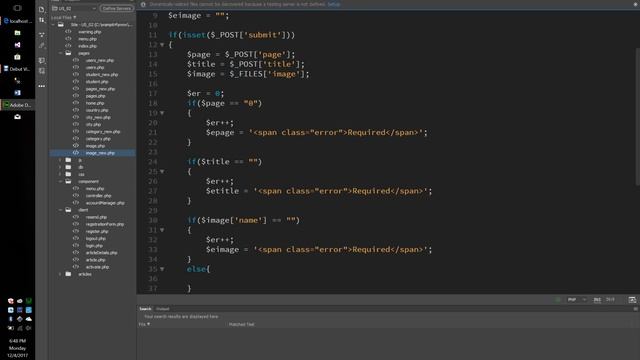
Task: Click code editor vertical scrollbar
Action: [638, 116]
